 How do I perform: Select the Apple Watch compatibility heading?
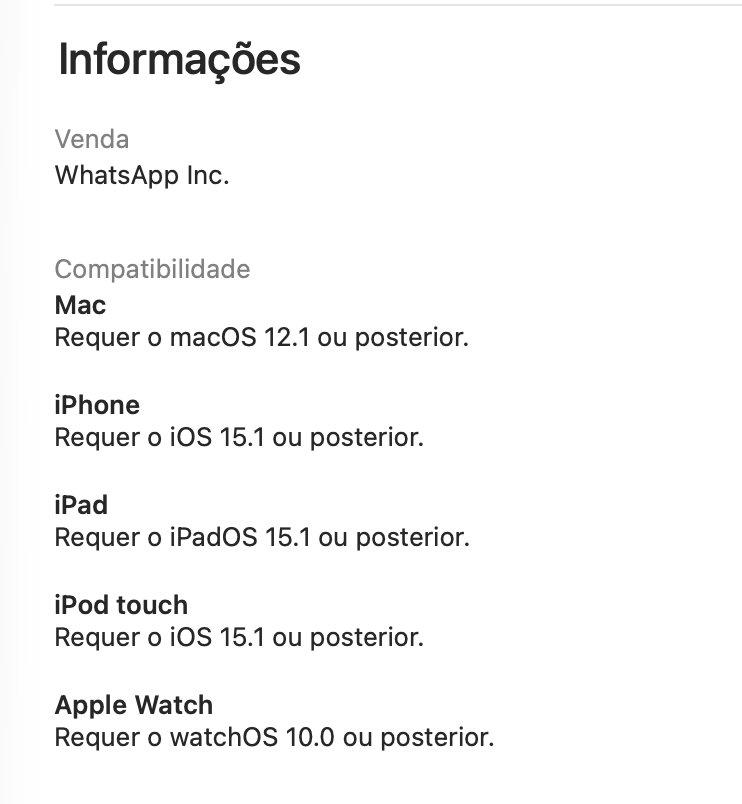tap(134, 705)
